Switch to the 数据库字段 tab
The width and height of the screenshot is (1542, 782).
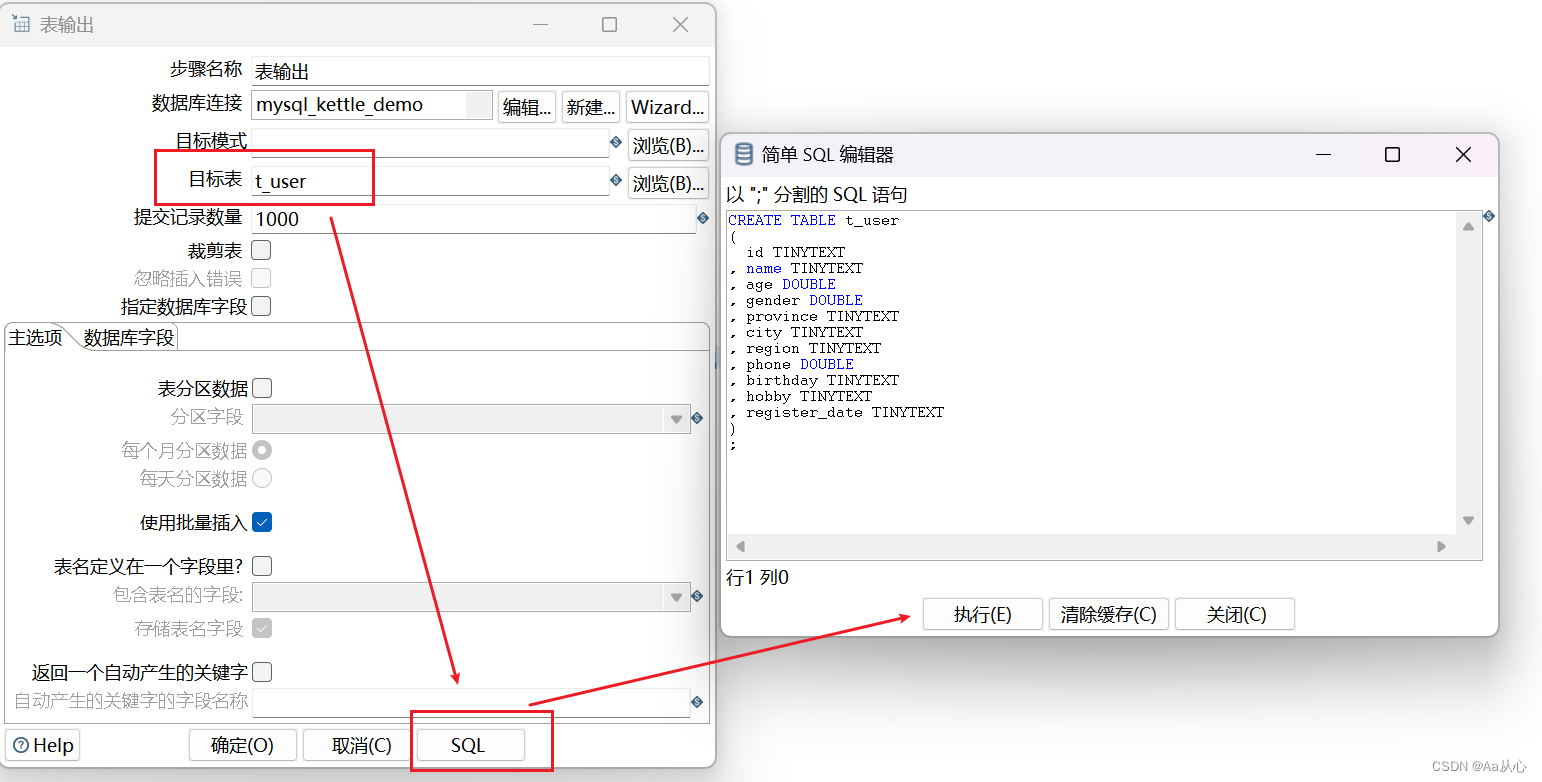128,337
